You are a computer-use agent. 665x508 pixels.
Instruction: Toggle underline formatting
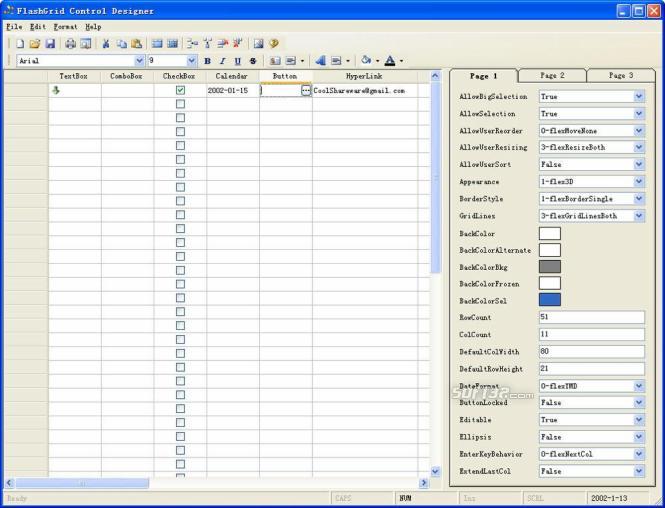tap(238, 61)
